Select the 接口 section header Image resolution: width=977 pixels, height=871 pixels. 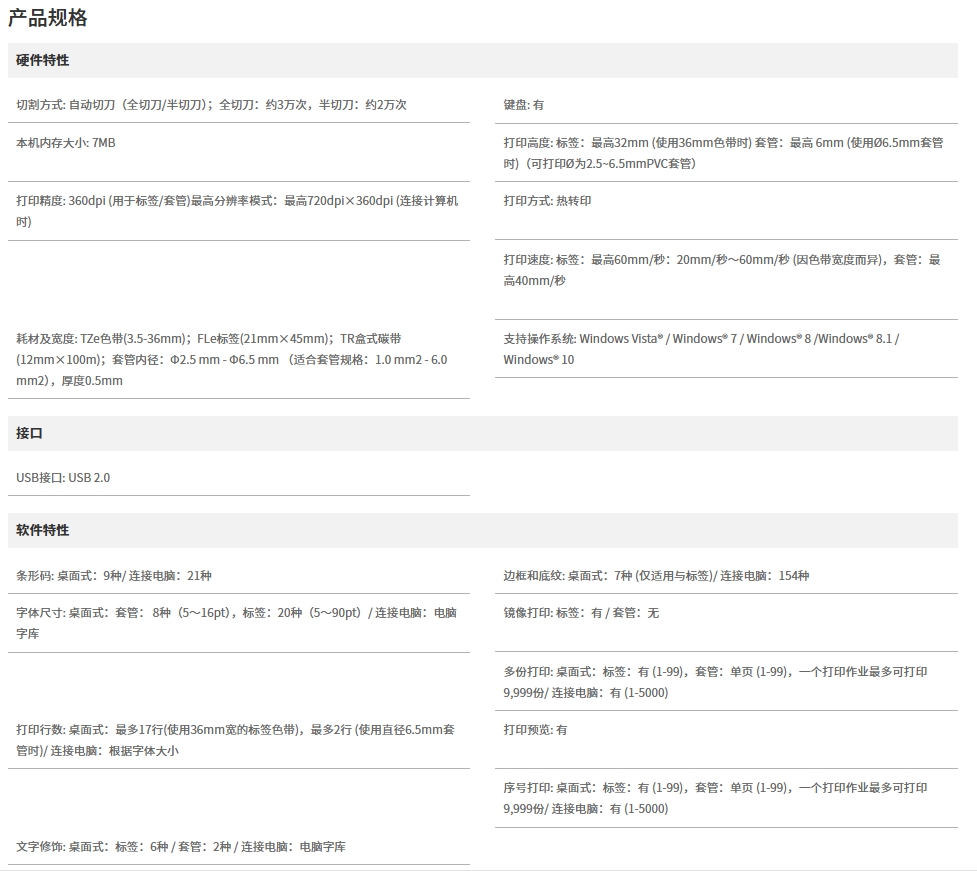(x=483, y=434)
